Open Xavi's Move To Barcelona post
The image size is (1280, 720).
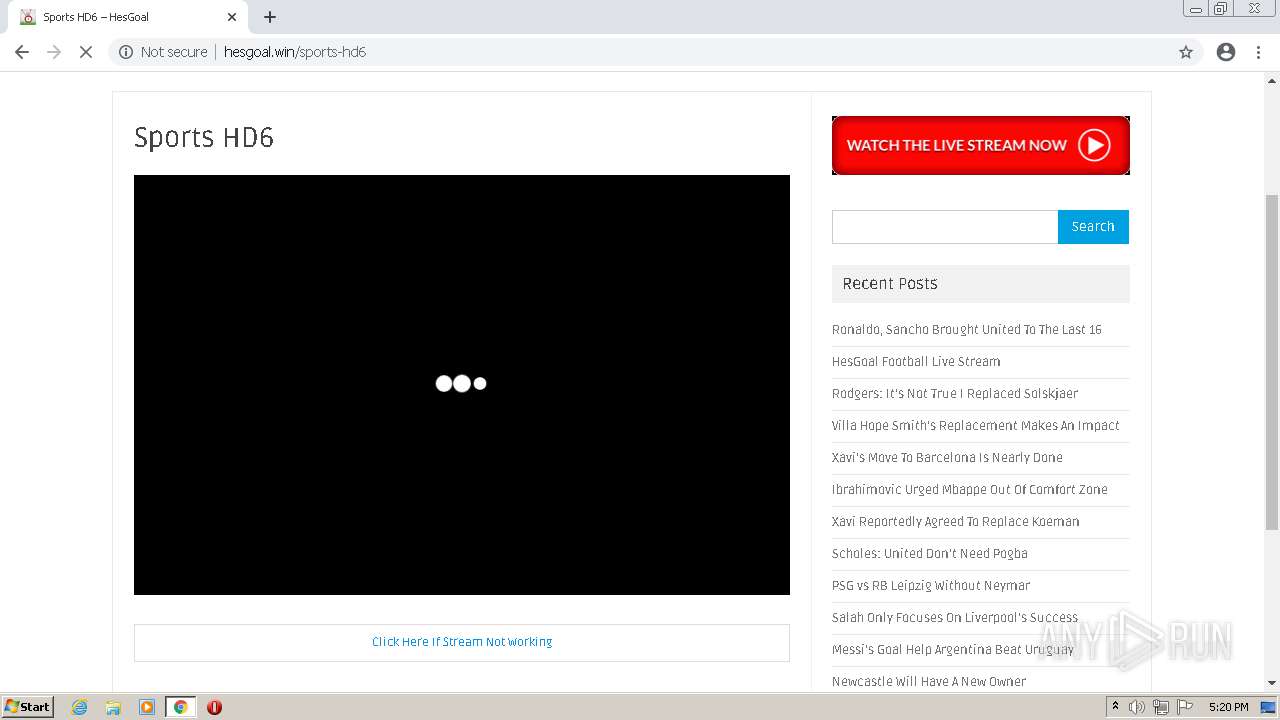pyautogui.click(x=947, y=458)
